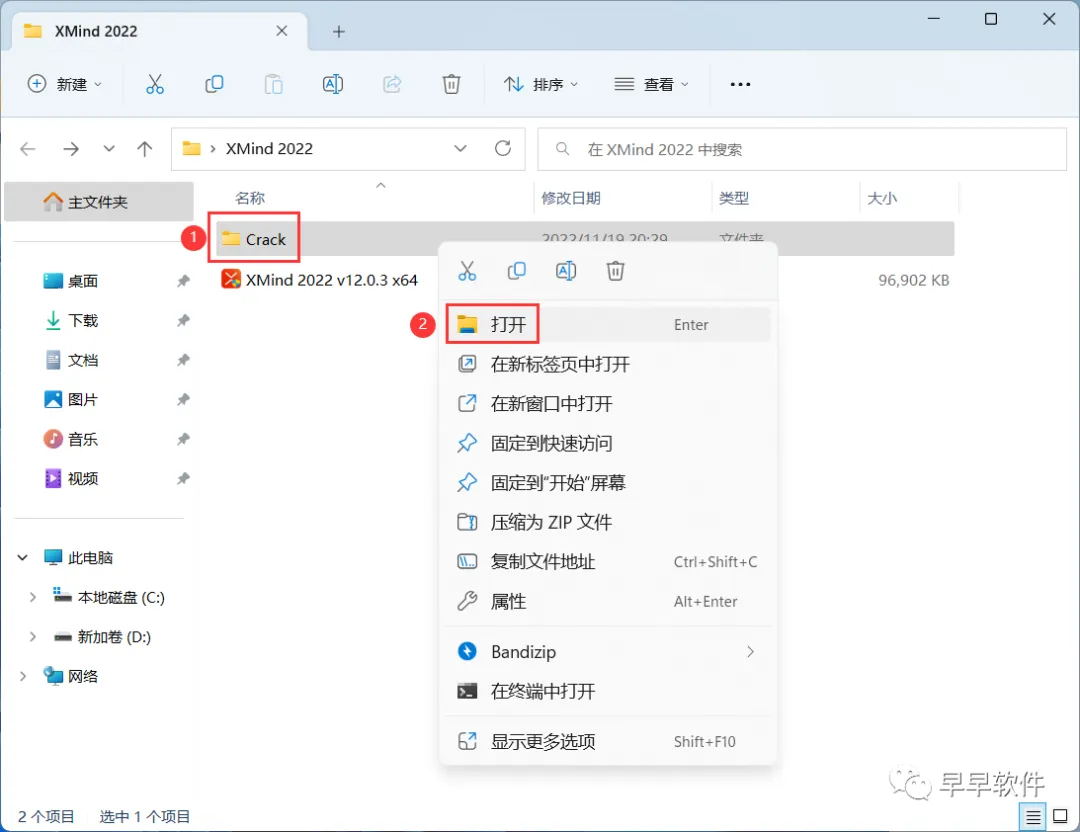Go forward with the right arrow
Image resolution: width=1080 pixels, height=832 pixels.
[x=71, y=149]
